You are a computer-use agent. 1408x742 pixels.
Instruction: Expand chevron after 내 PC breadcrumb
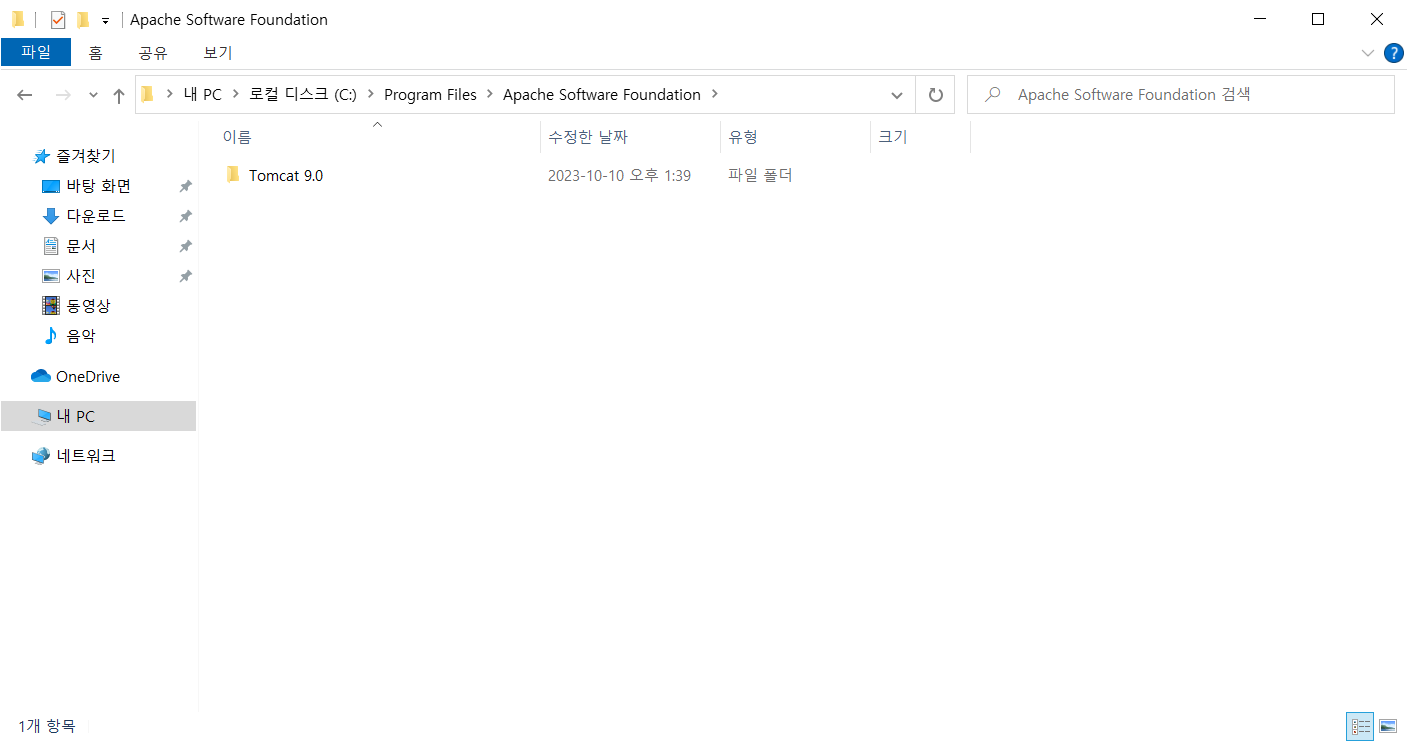(x=236, y=94)
